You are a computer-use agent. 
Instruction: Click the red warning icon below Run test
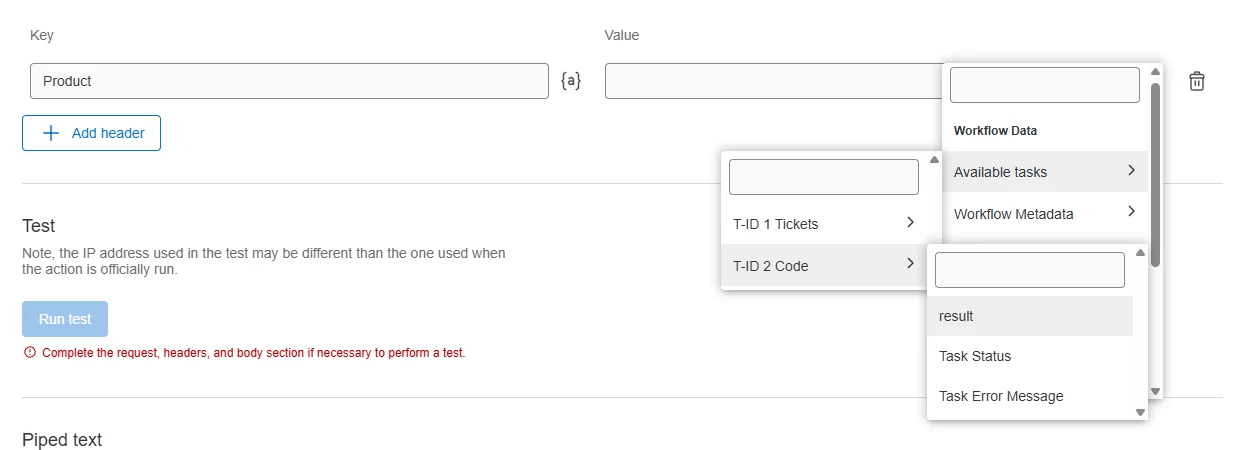click(x=29, y=352)
